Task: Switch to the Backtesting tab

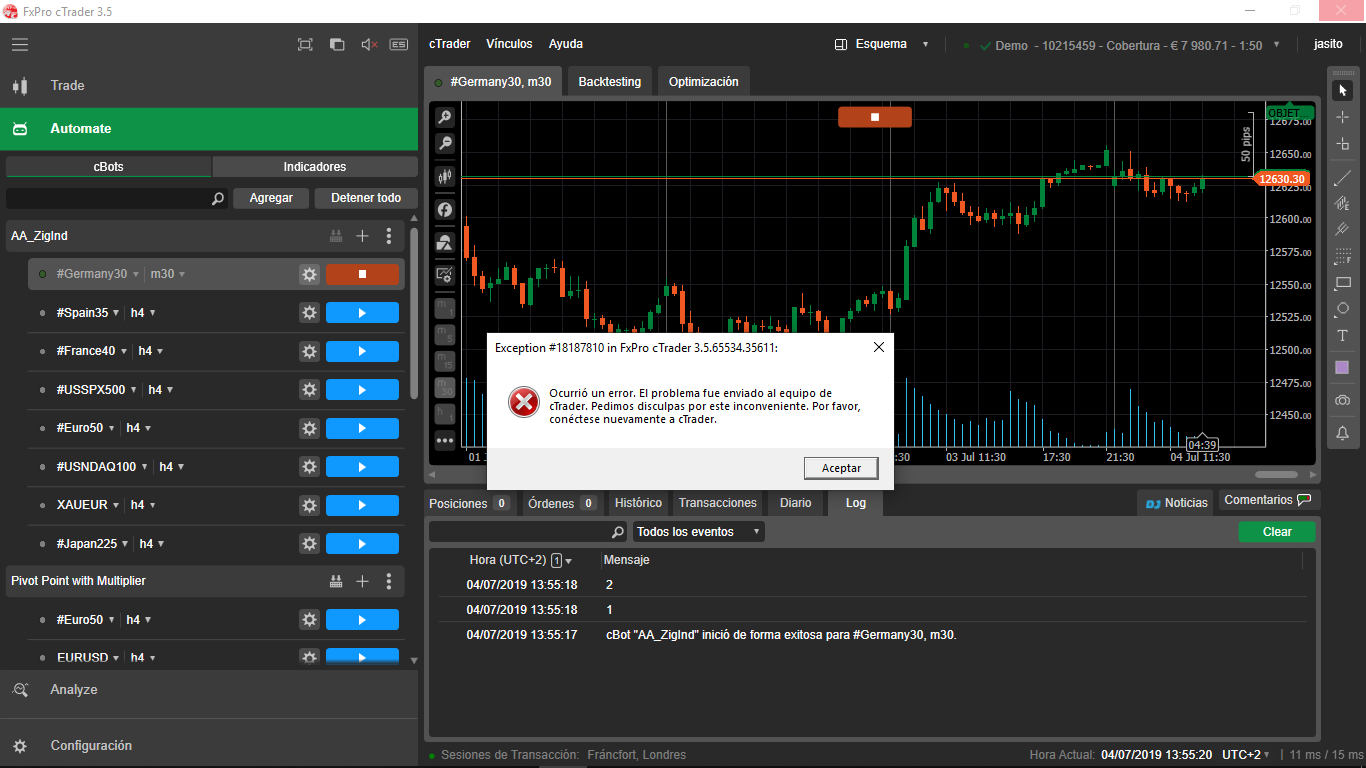Action: click(x=610, y=82)
